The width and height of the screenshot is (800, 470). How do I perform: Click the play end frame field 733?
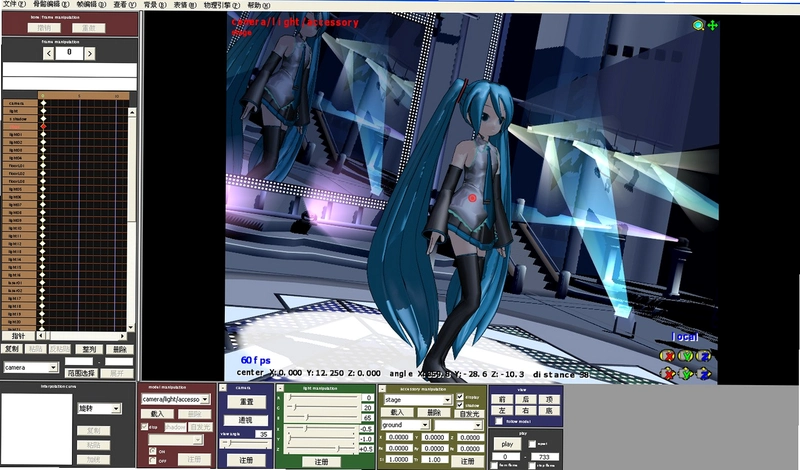tap(545, 457)
